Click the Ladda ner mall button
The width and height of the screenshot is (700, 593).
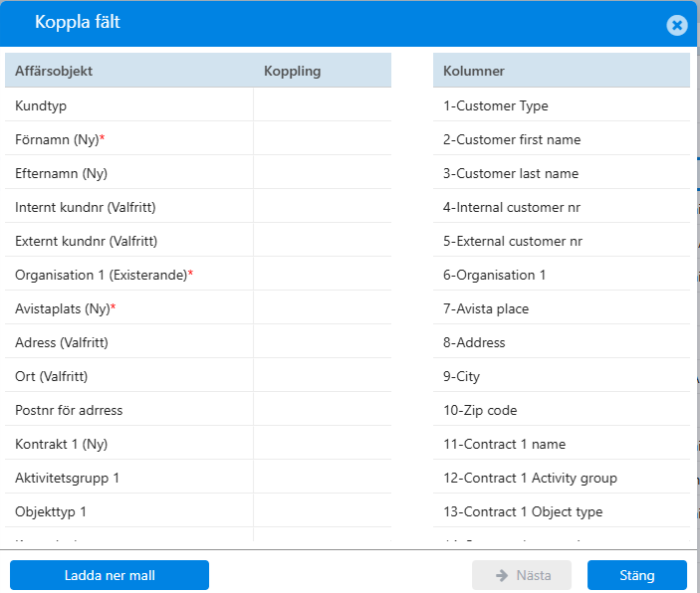tap(109, 575)
